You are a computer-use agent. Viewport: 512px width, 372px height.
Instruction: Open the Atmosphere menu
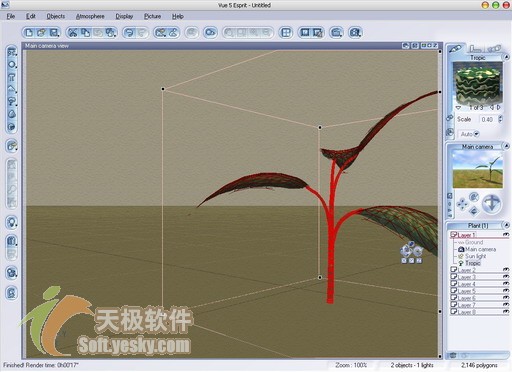tap(90, 16)
